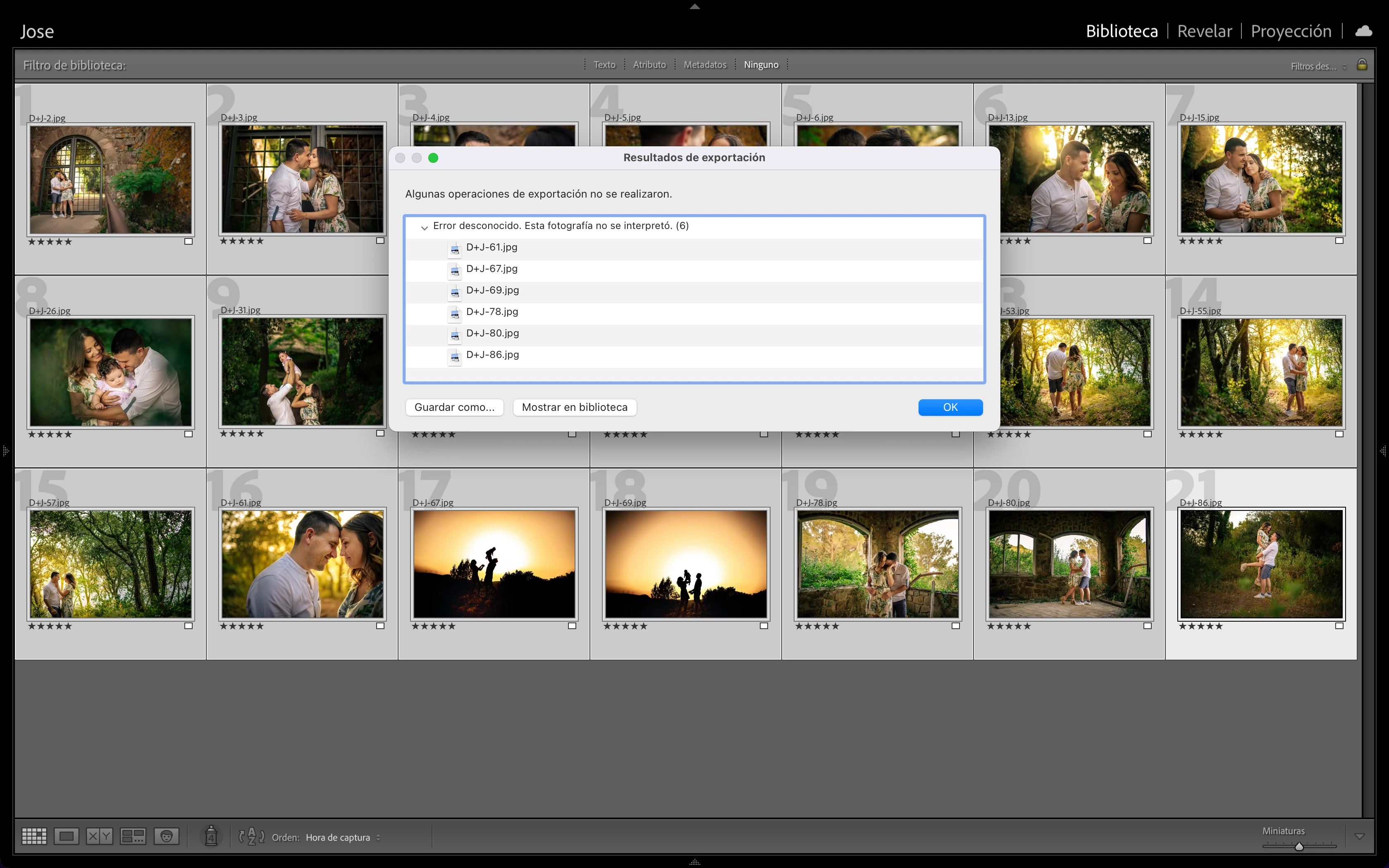The width and height of the screenshot is (1389, 868).
Task: Select the Metadatos filter tab
Action: coord(704,65)
